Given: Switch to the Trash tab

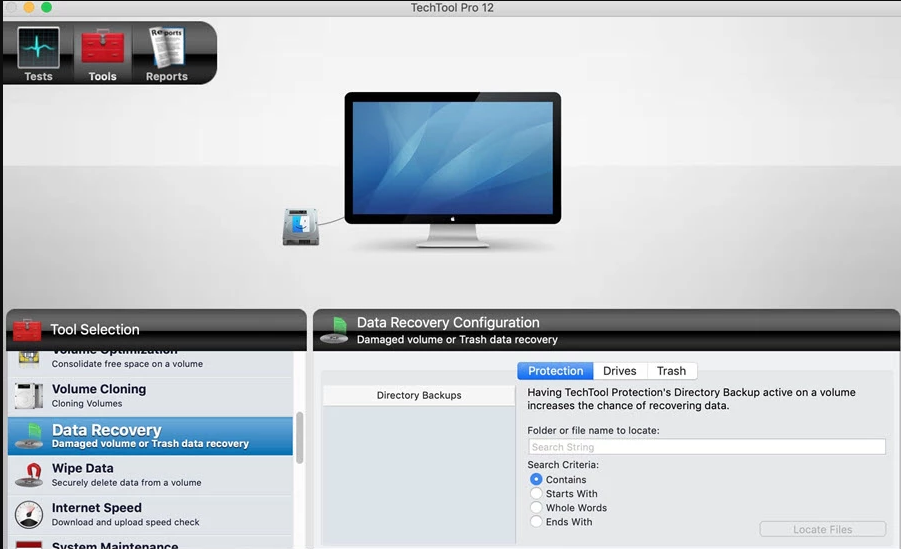Looking at the screenshot, I should [x=672, y=371].
